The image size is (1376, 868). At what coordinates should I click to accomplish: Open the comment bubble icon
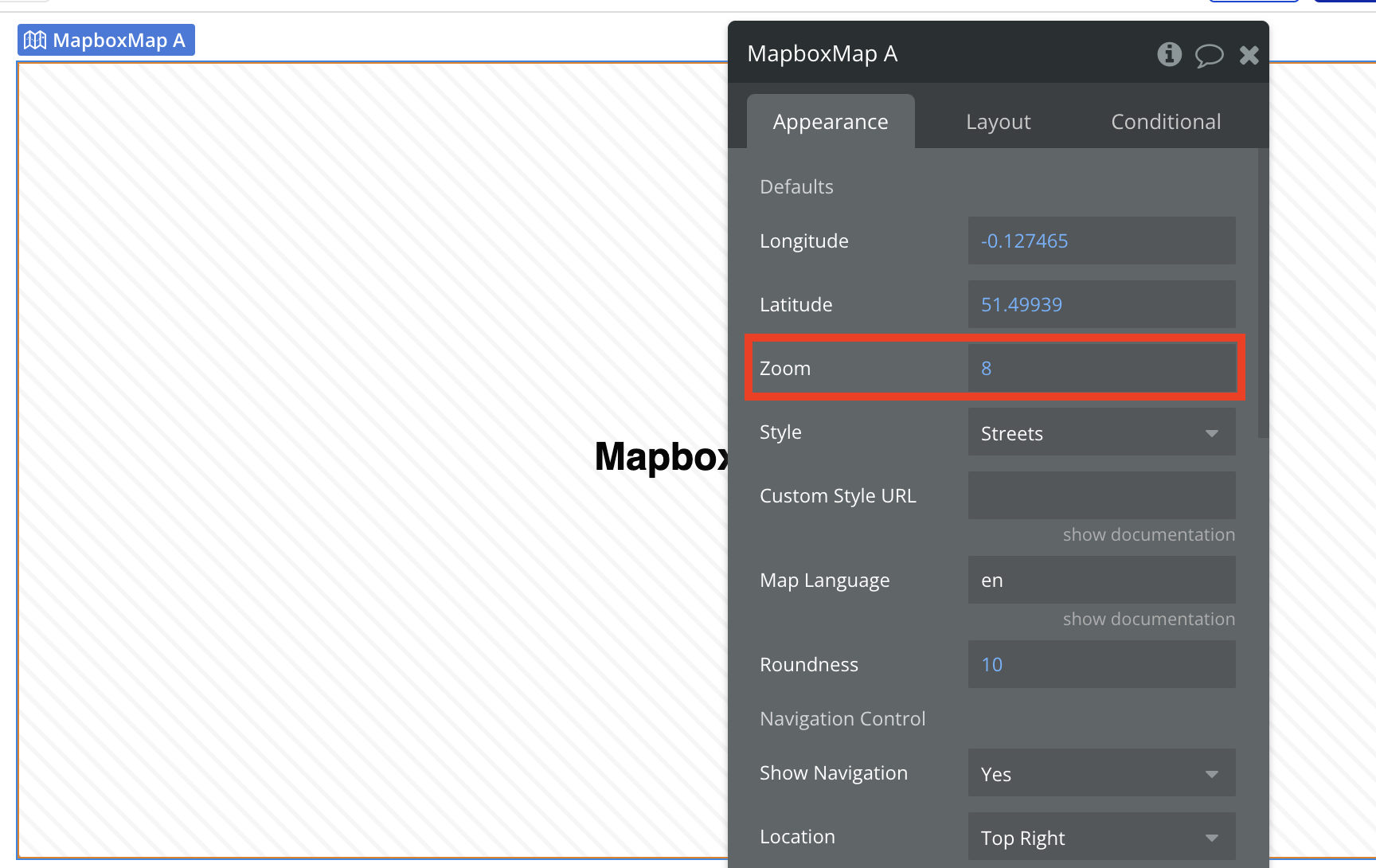[x=1209, y=55]
